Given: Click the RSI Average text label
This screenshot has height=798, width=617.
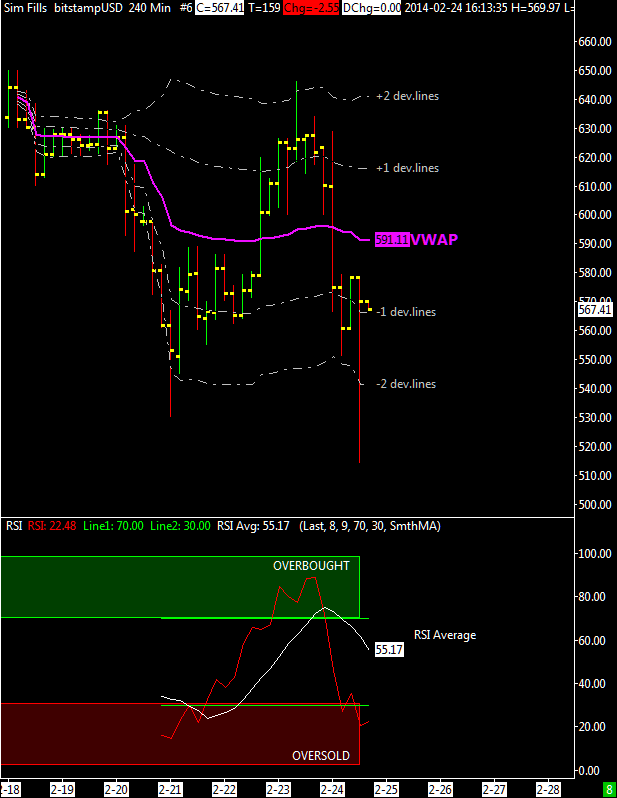Looking at the screenshot, I should [445, 635].
